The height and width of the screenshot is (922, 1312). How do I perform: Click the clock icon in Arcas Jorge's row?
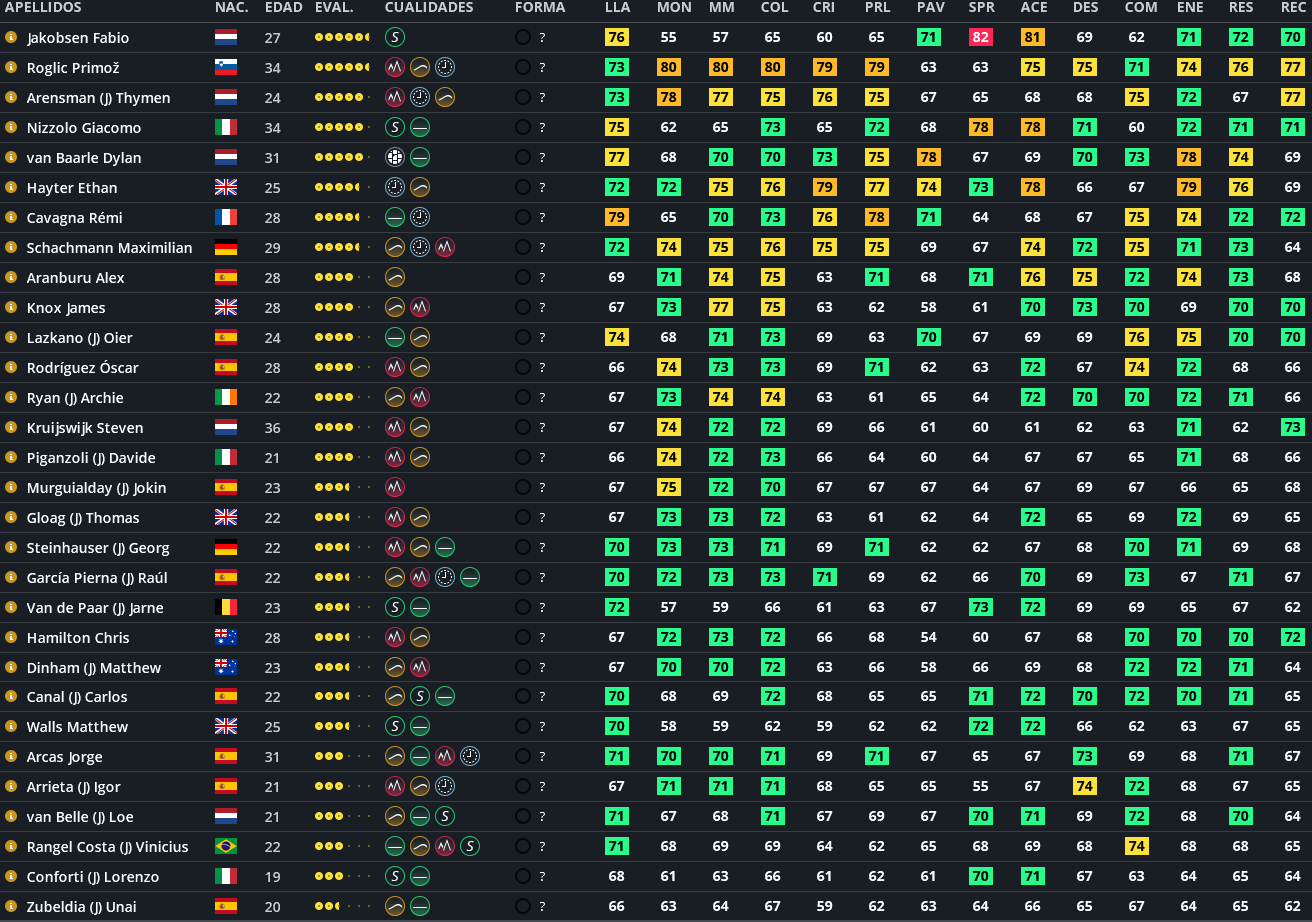coord(470,757)
